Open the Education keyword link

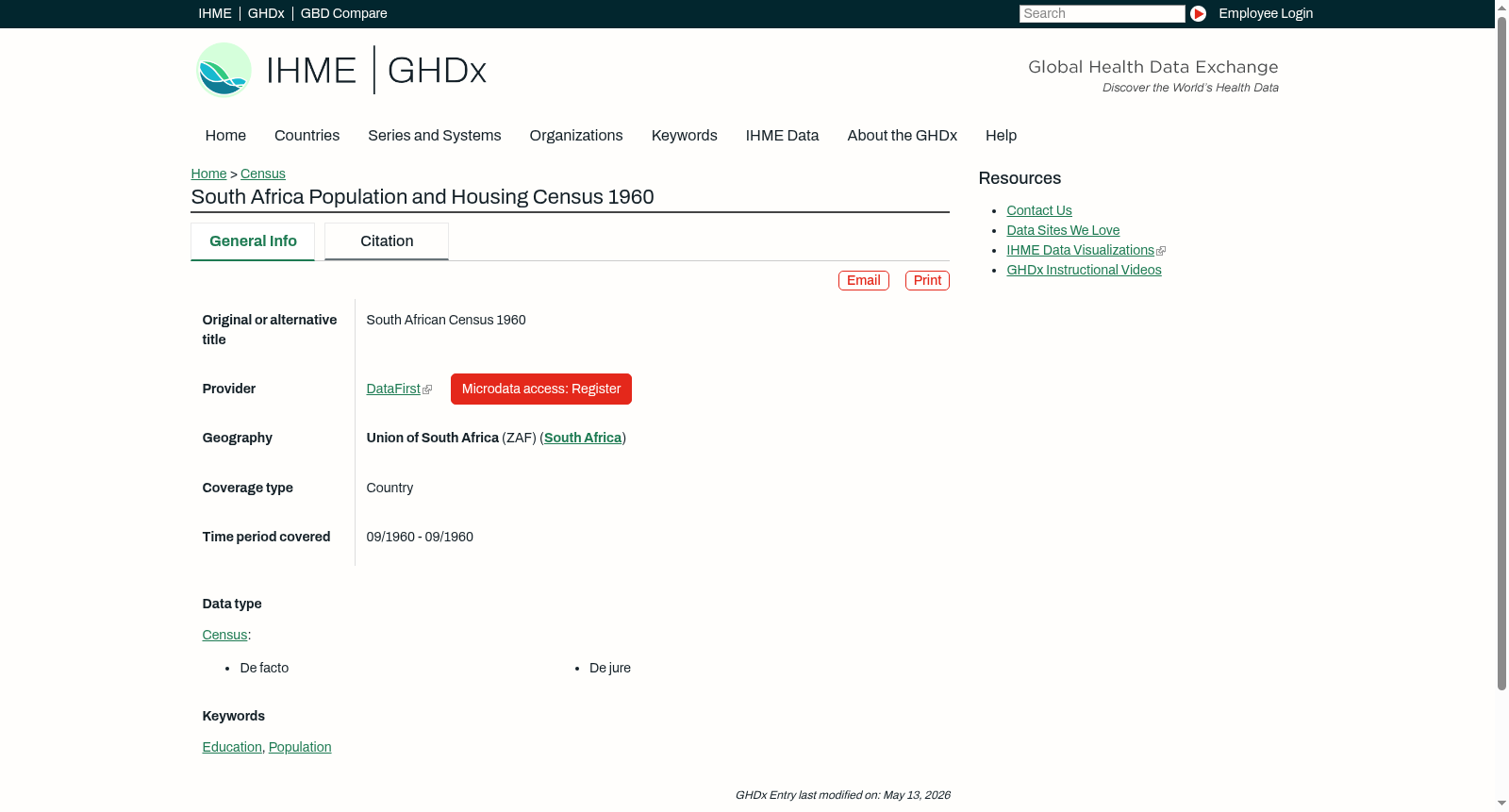point(232,748)
